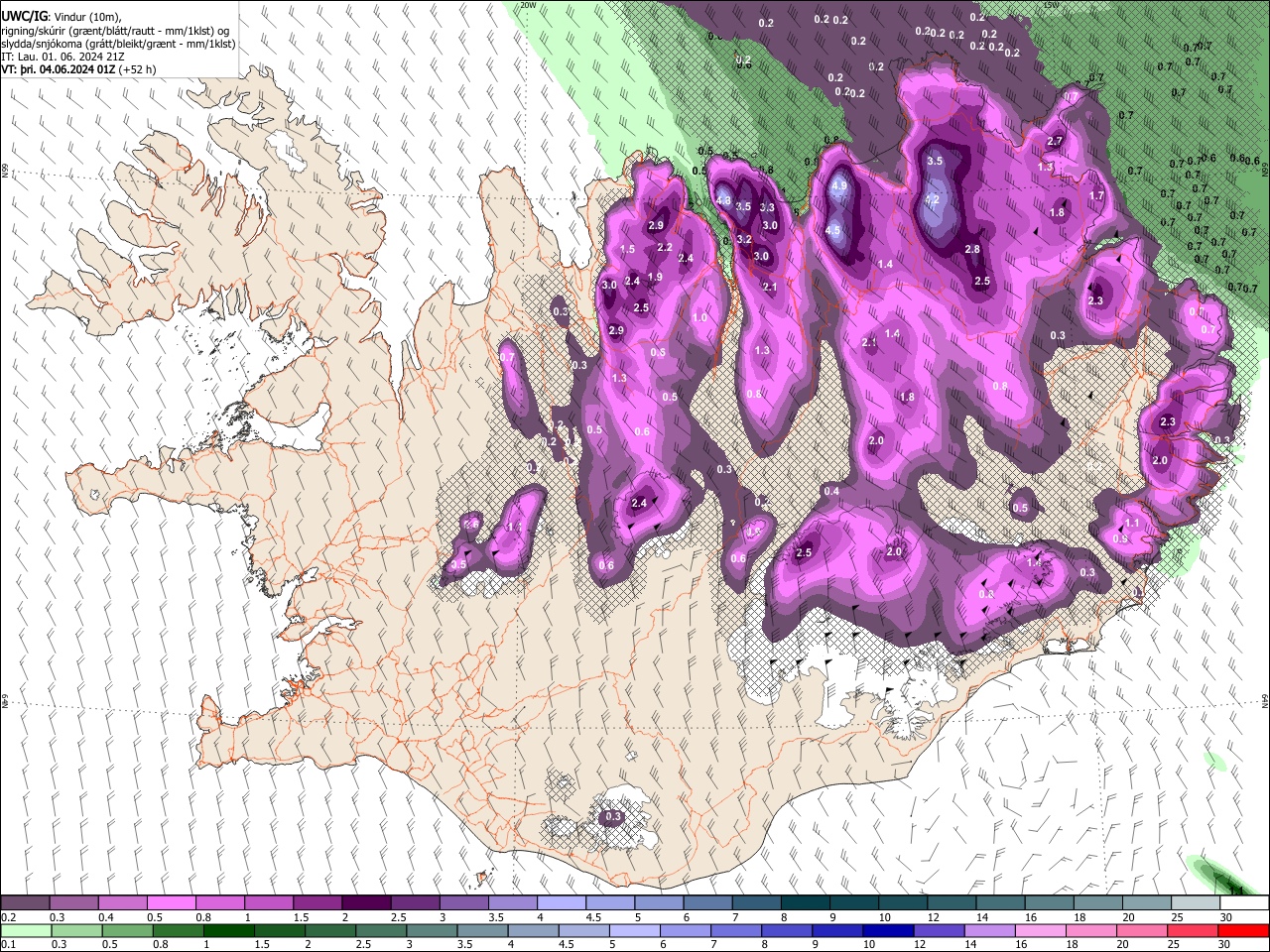Pick the 2.2 value on the map
Viewport: 1270px width, 952px height.
pos(665,248)
